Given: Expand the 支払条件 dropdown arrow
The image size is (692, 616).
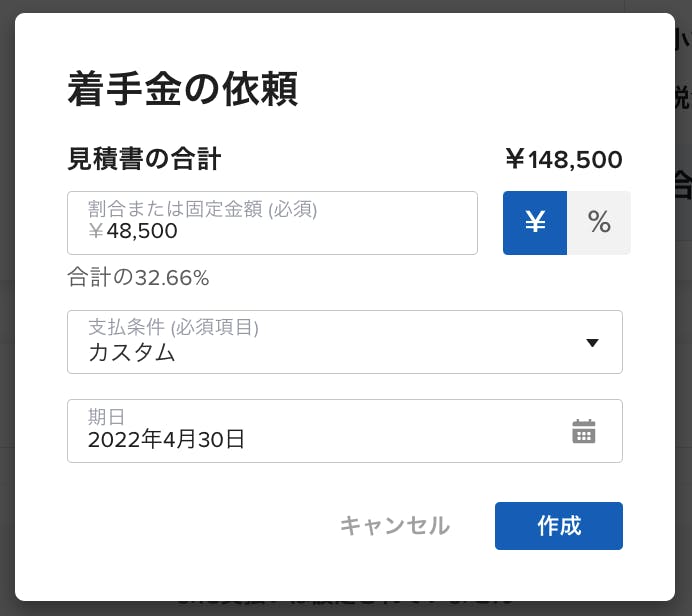Looking at the screenshot, I should (592, 343).
